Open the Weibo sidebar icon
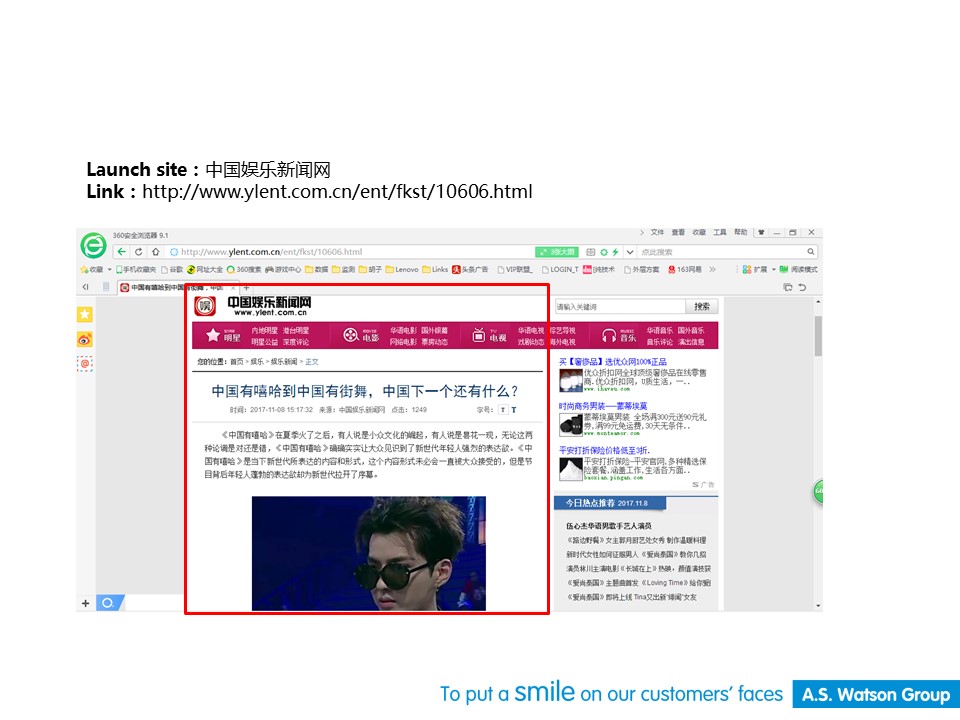The image size is (960, 720). coord(85,340)
